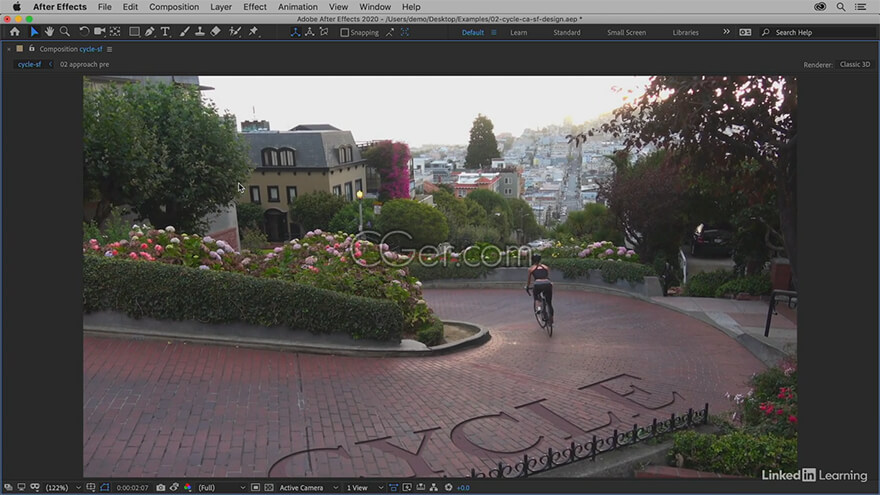This screenshot has width=880, height=495.
Task: Open Creative Cloud menu bar icon
Action: pyautogui.click(x=820, y=7)
